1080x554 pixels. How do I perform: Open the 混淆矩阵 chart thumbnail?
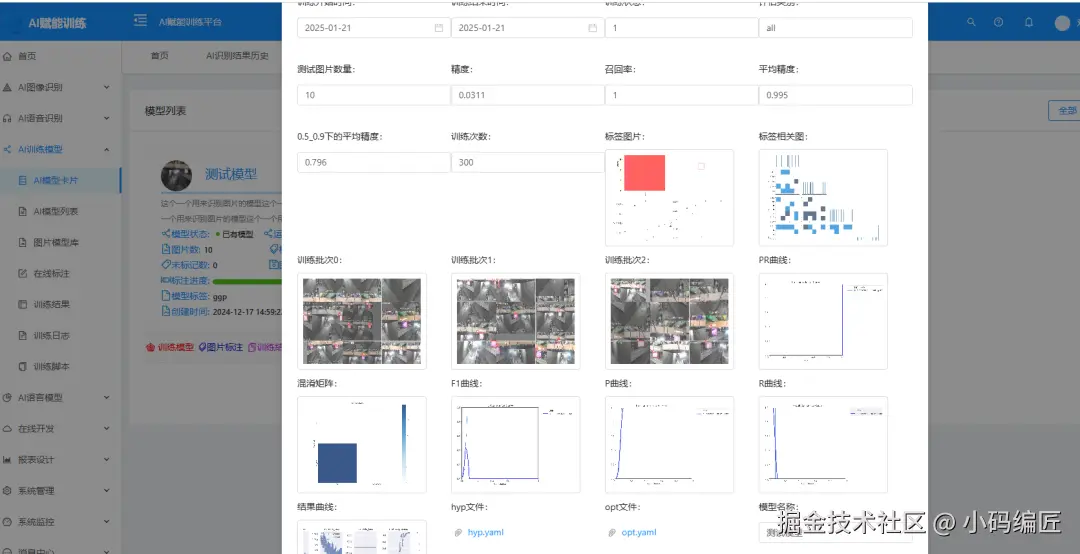pos(362,444)
